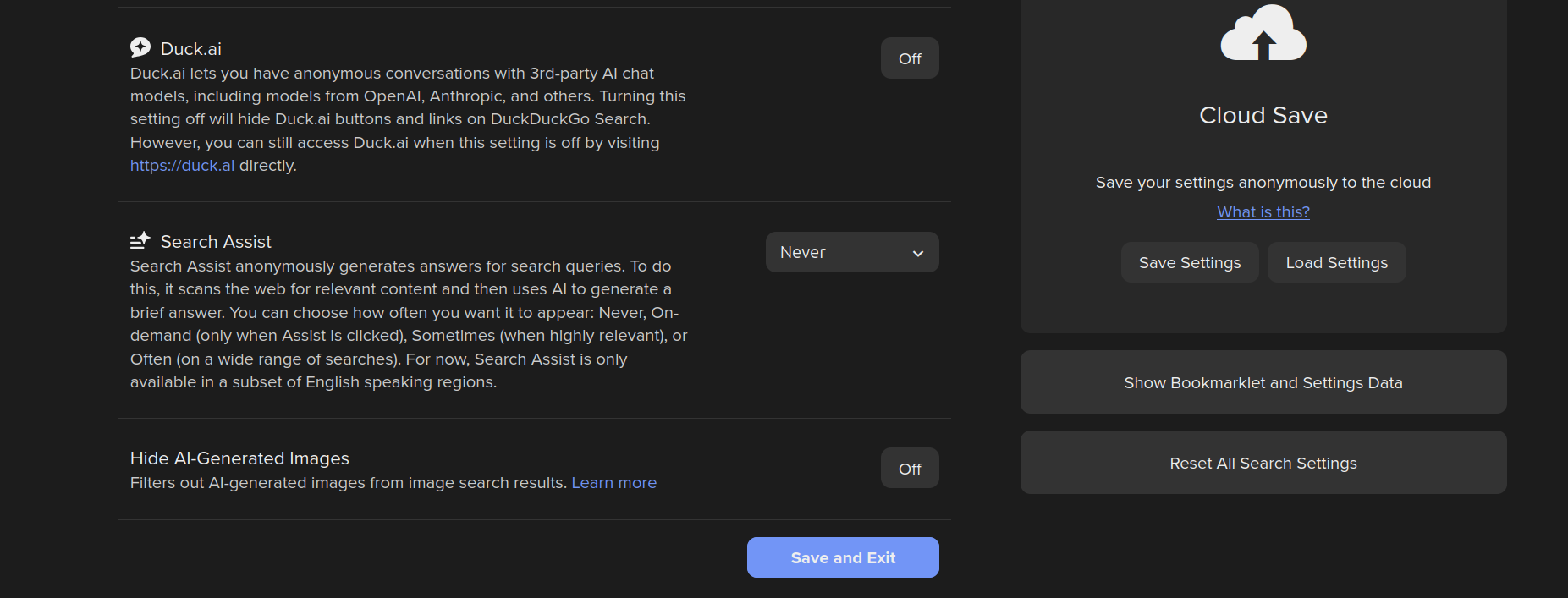Toggle Hide AI-Generated Images switch
The width and height of the screenshot is (1568, 598).
point(910,469)
